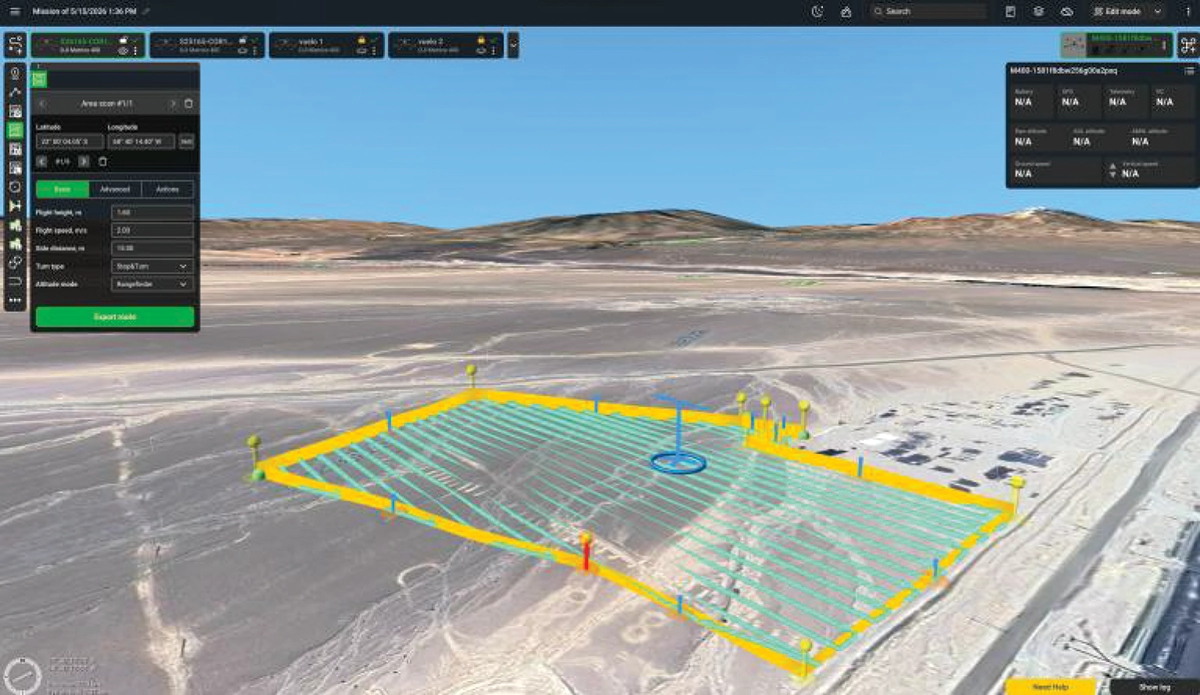Image resolution: width=1200 pixels, height=695 pixels.
Task: Delete the Area scan segment with trash icon
Action: 189,103
